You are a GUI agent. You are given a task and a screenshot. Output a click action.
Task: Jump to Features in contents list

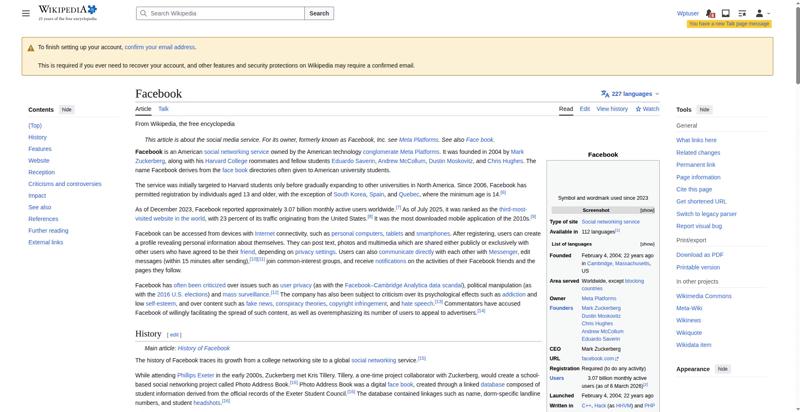pos(40,149)
